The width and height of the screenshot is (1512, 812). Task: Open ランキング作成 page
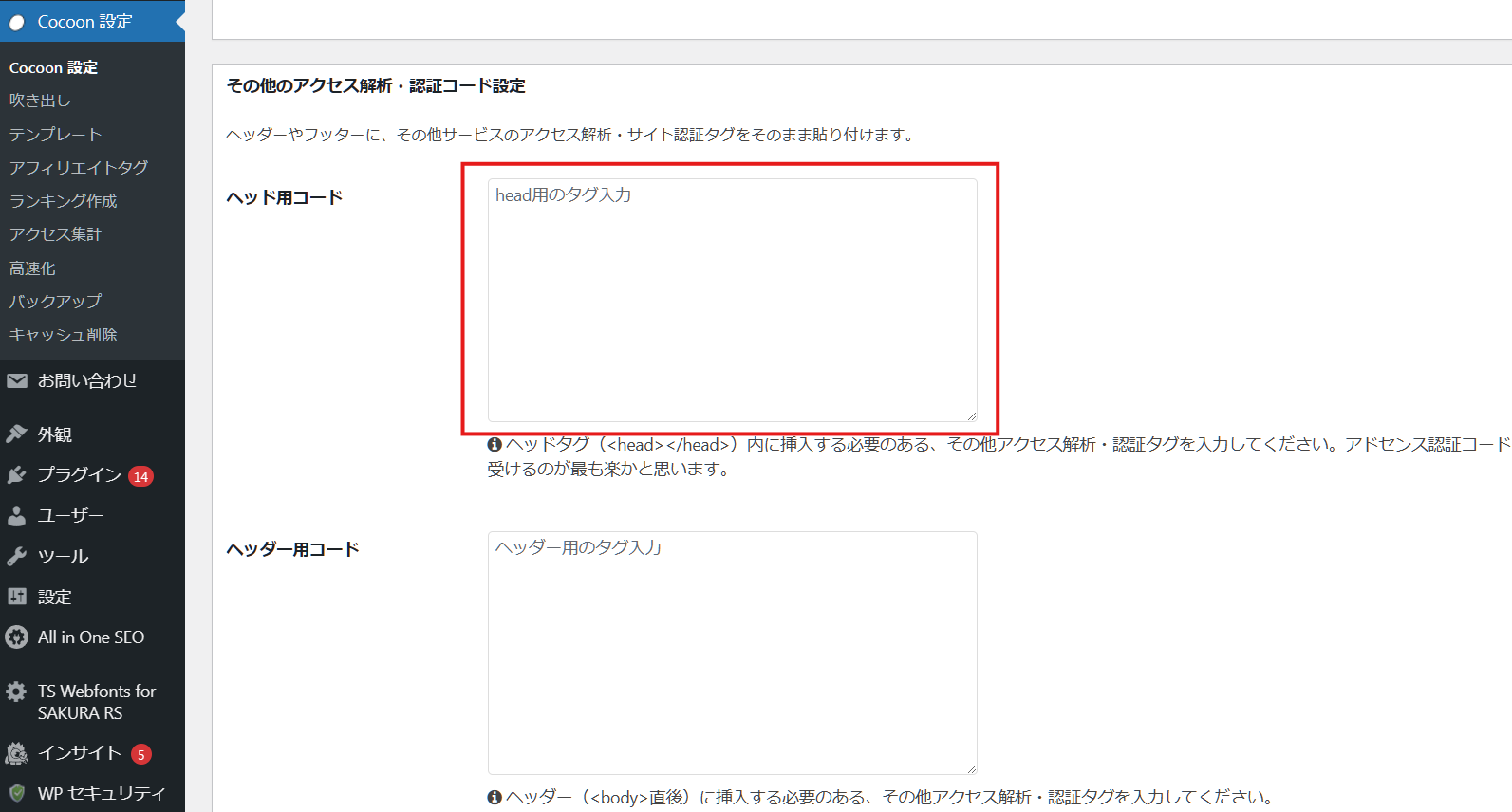click(63, 201)
